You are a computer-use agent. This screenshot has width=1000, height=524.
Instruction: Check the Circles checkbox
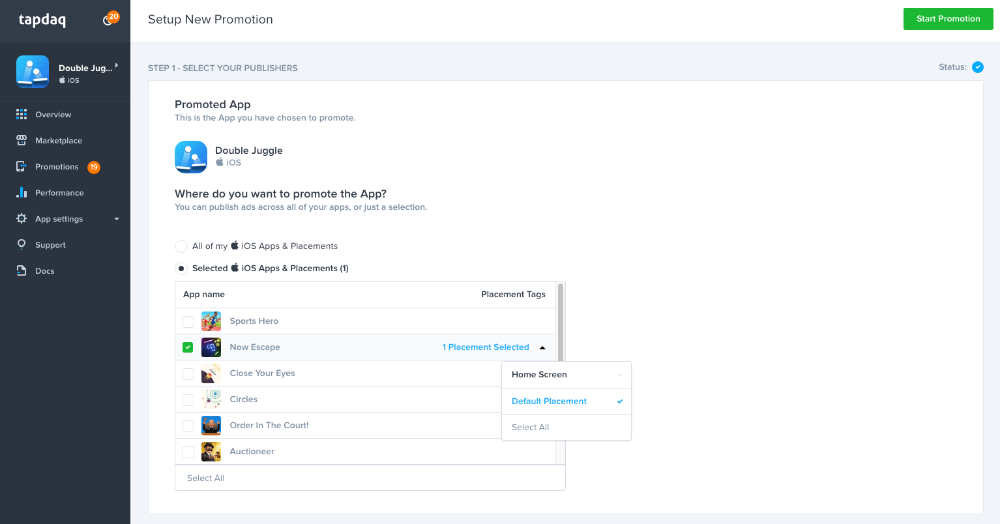pos(188,400)
